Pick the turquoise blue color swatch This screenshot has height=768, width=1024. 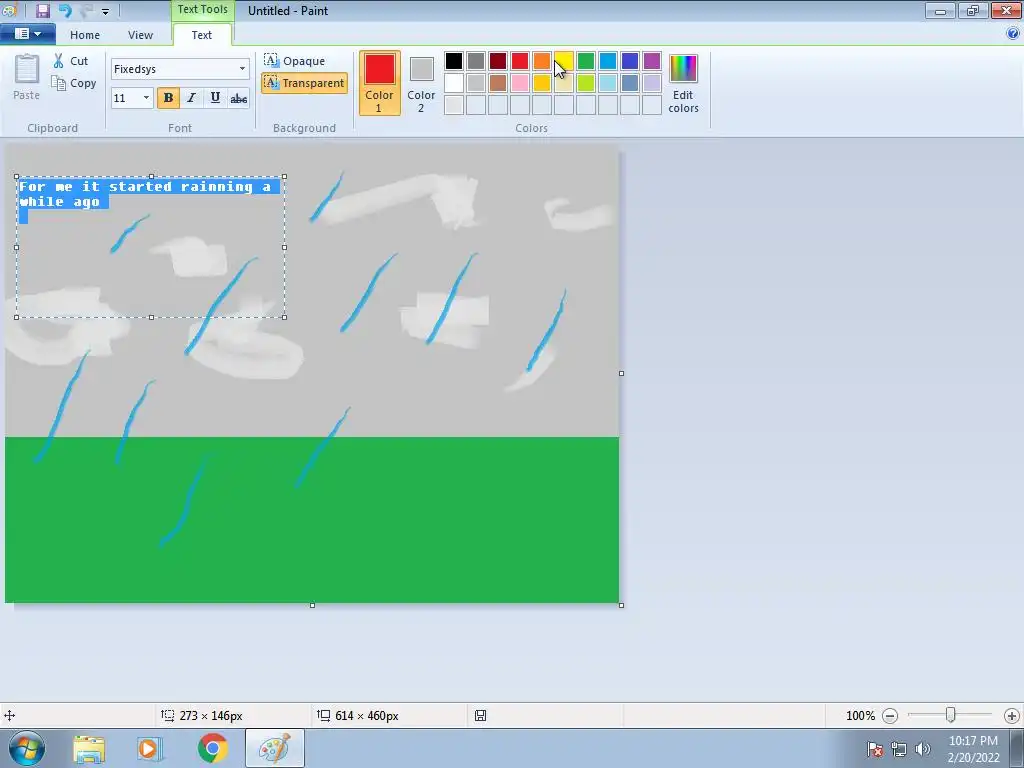pyautogui.click(x=608, y=61)
